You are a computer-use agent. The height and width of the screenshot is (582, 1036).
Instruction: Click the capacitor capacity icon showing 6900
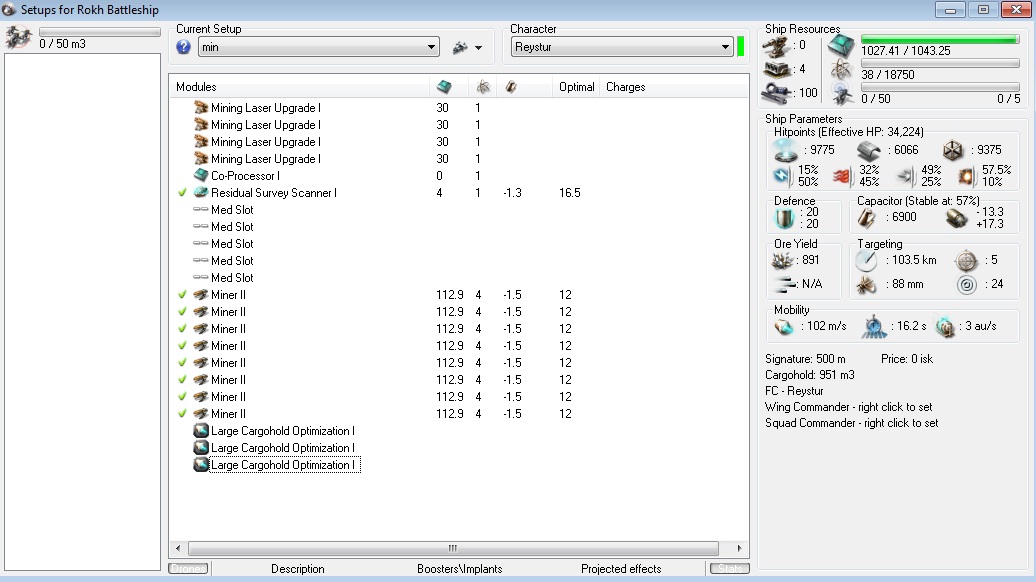click(867, 218)
